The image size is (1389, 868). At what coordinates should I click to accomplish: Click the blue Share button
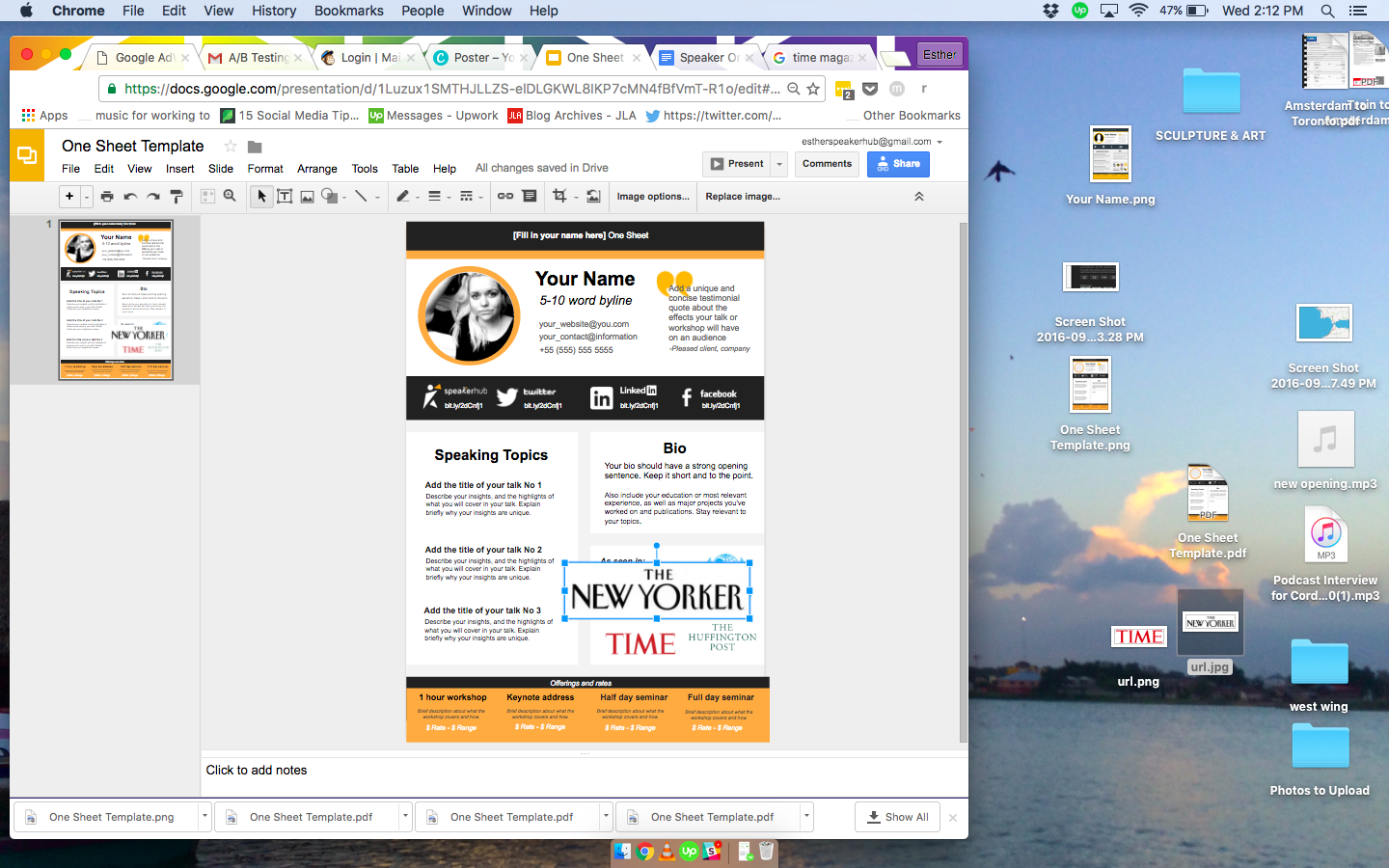tap(898, 164)
